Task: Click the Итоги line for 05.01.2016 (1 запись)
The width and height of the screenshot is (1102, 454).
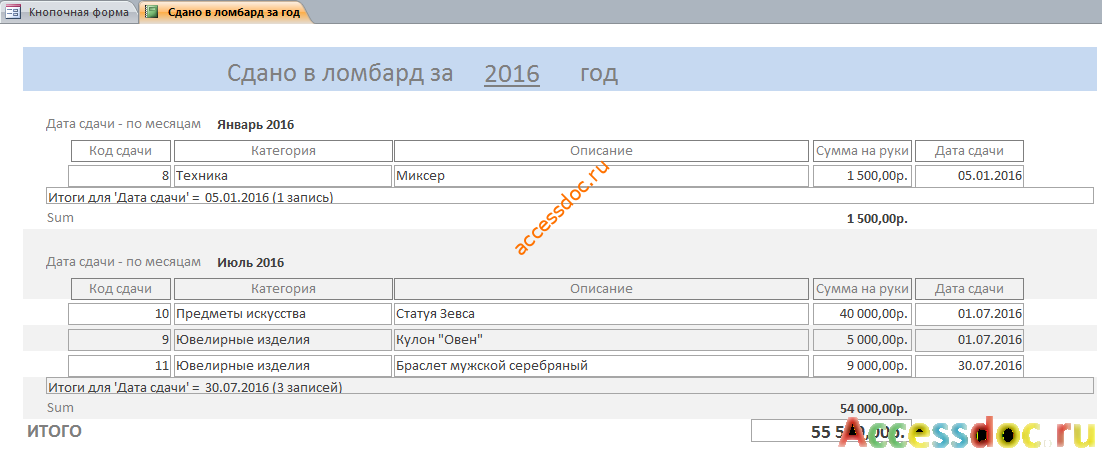Action: 569,196
